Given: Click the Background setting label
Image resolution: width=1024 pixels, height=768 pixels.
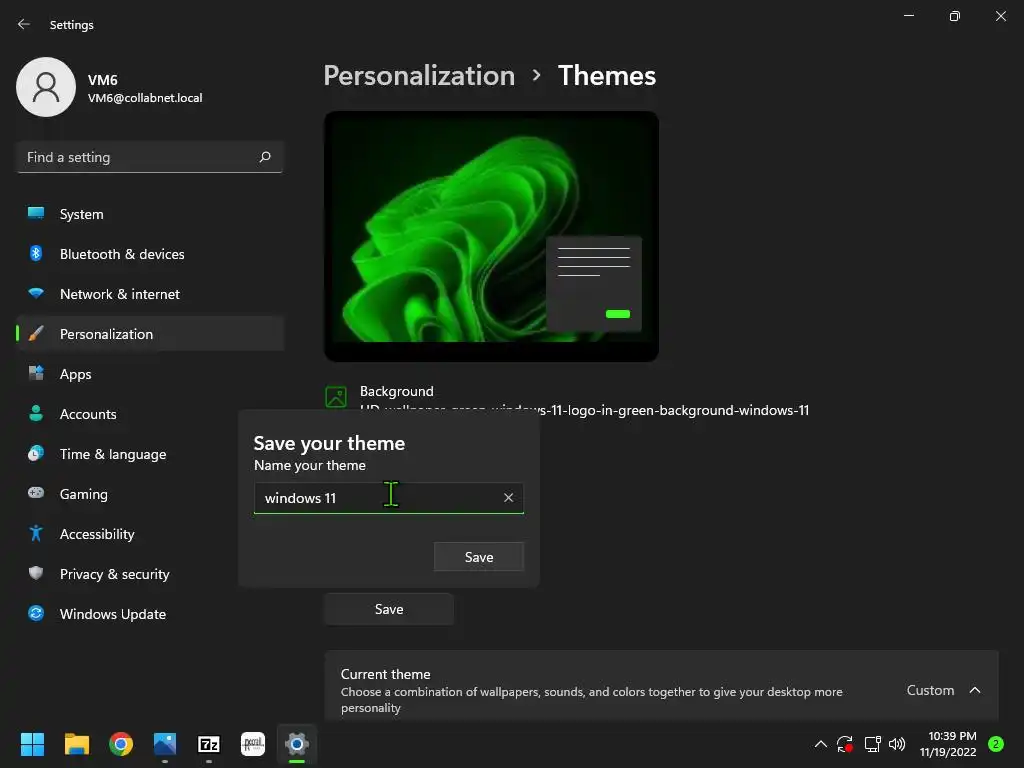Looking at the screenshot, I should 396,391.
